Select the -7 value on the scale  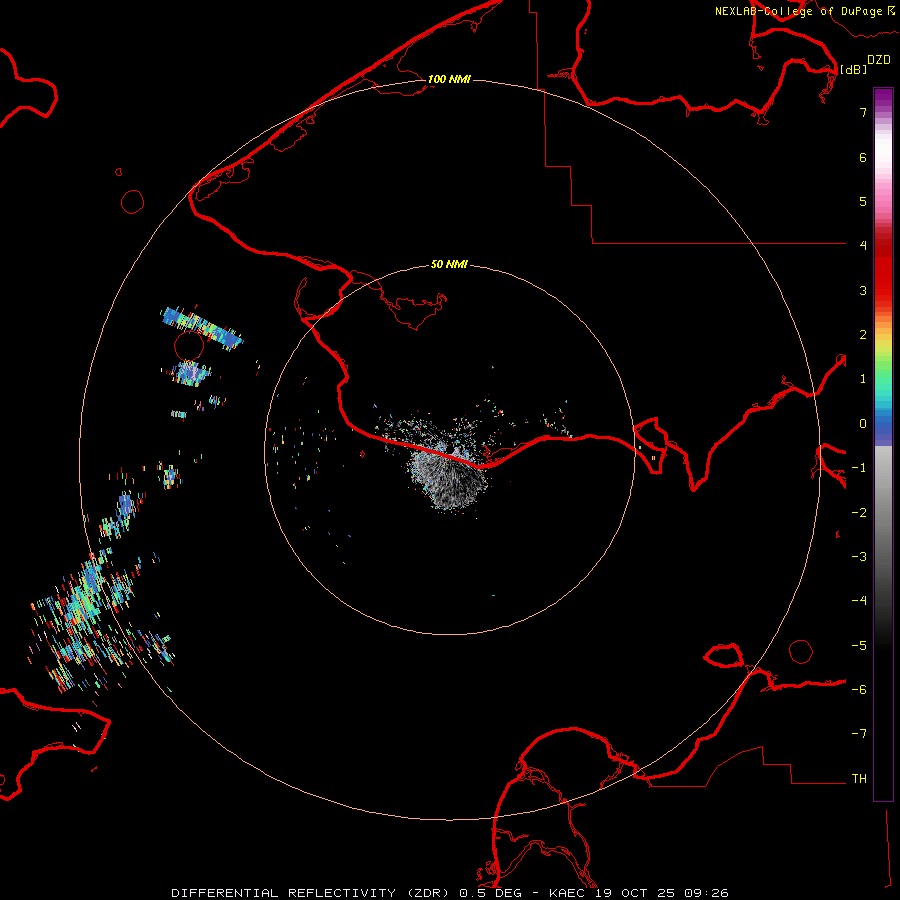(859, 734)
